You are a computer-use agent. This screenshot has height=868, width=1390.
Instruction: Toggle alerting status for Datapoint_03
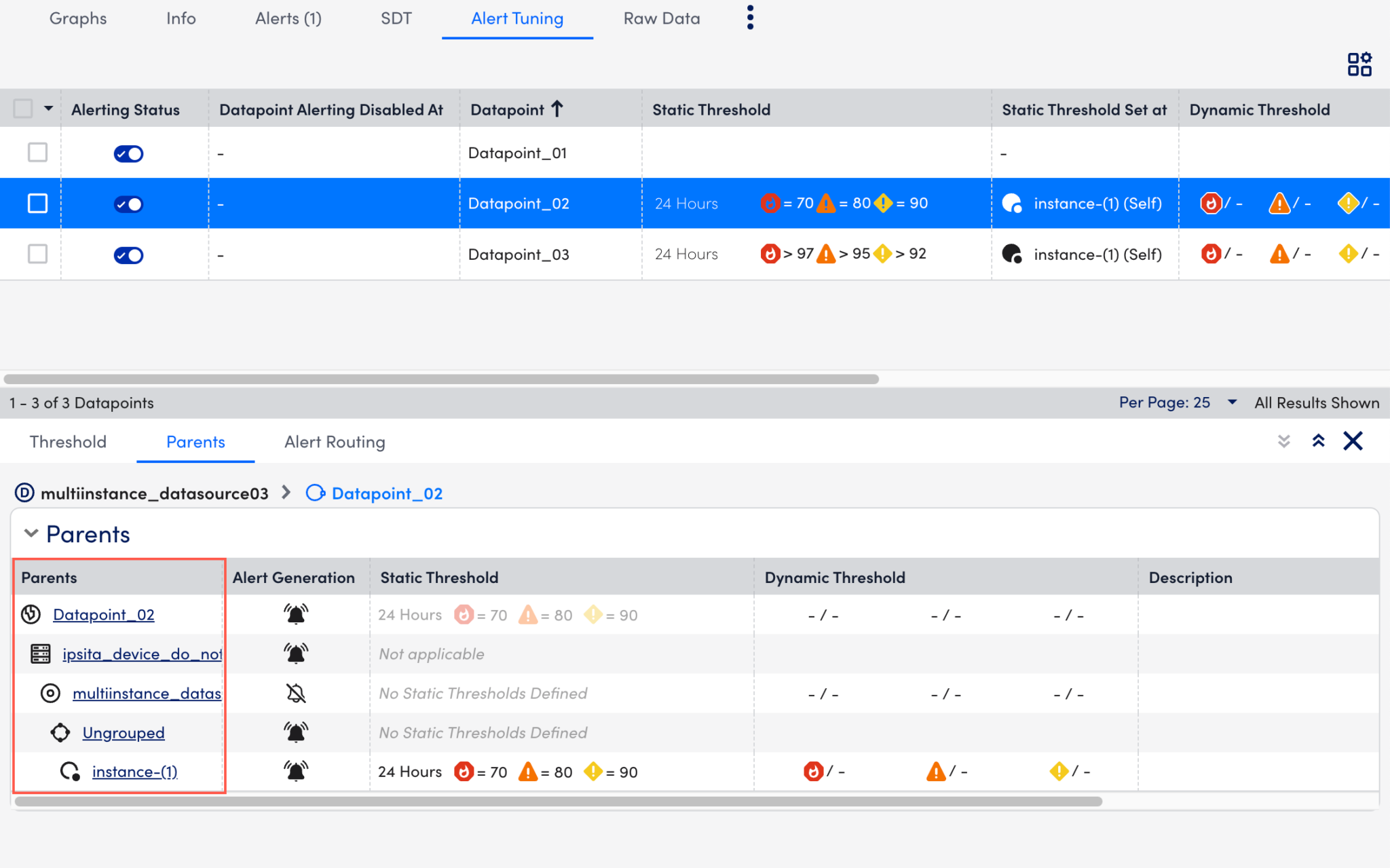(x=128, y=254)
